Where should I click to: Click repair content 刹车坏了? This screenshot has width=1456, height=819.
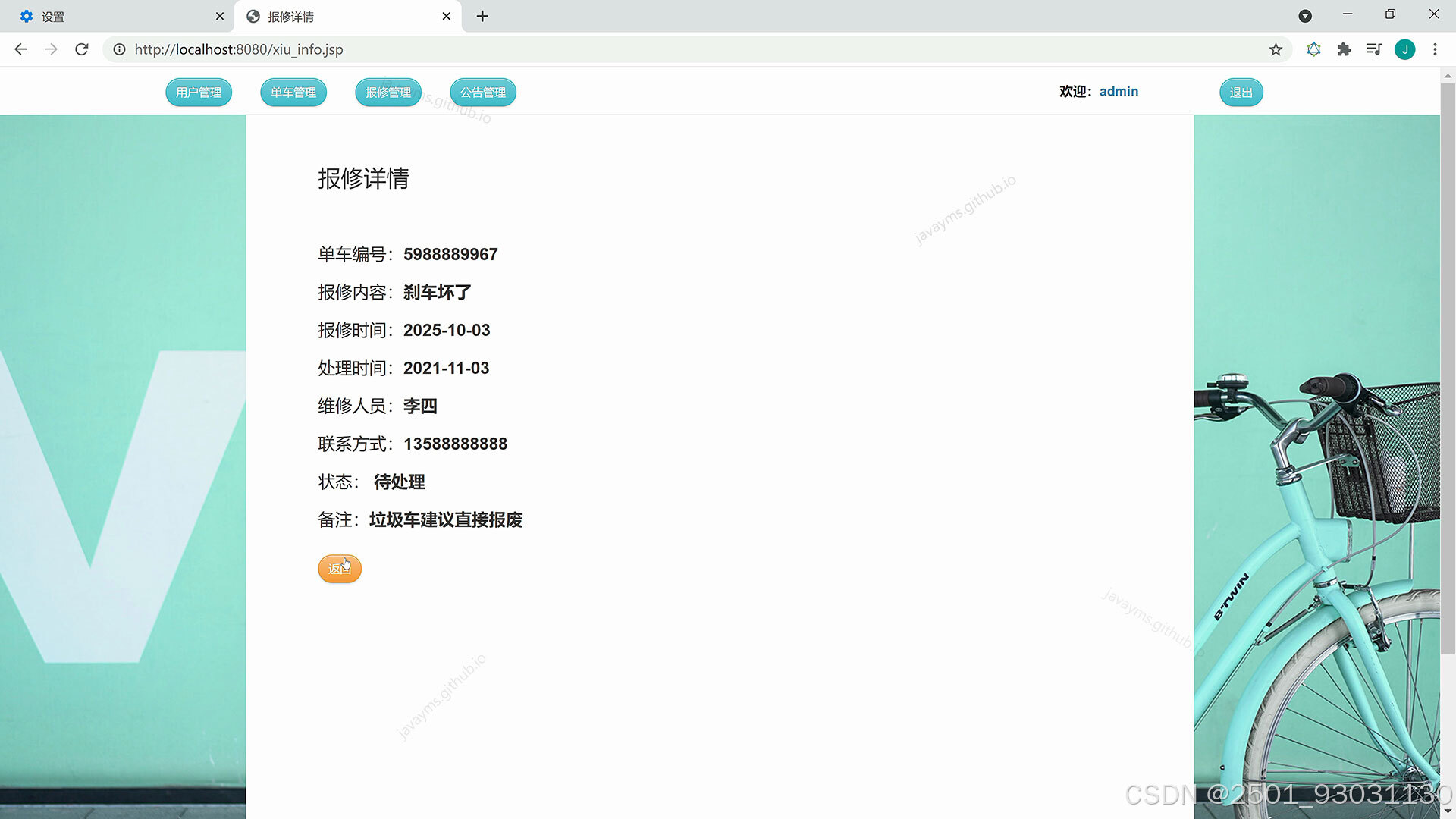(x=438, y=292)
